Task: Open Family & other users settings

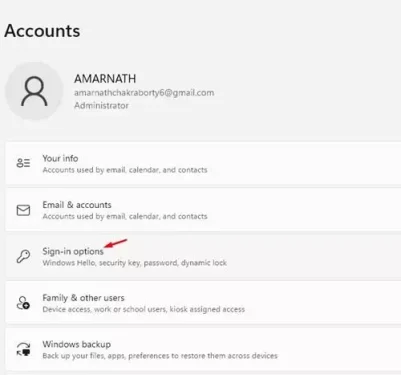Action: [x=203, y=303]
